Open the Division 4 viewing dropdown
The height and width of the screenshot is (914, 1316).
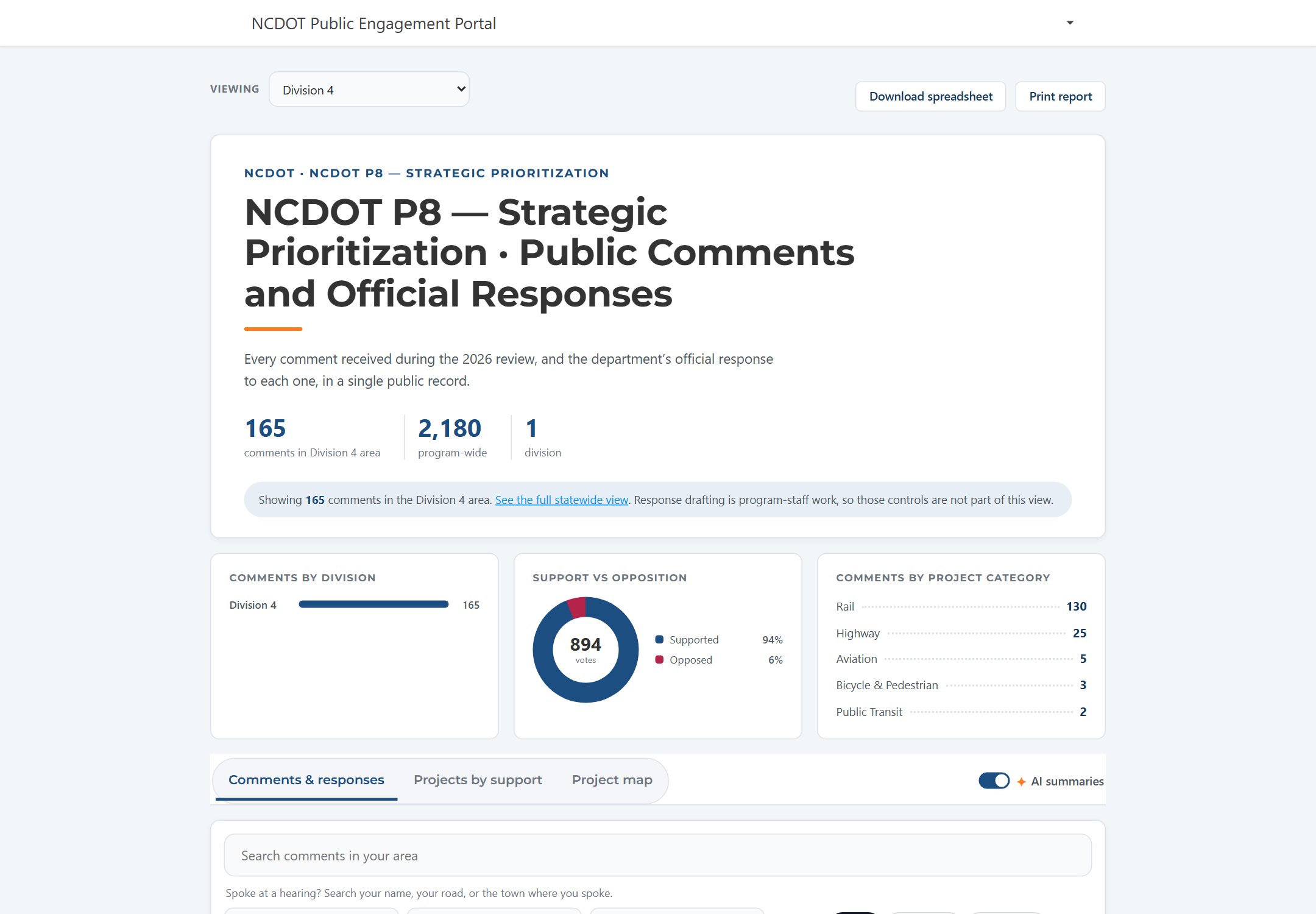[369, 90]
